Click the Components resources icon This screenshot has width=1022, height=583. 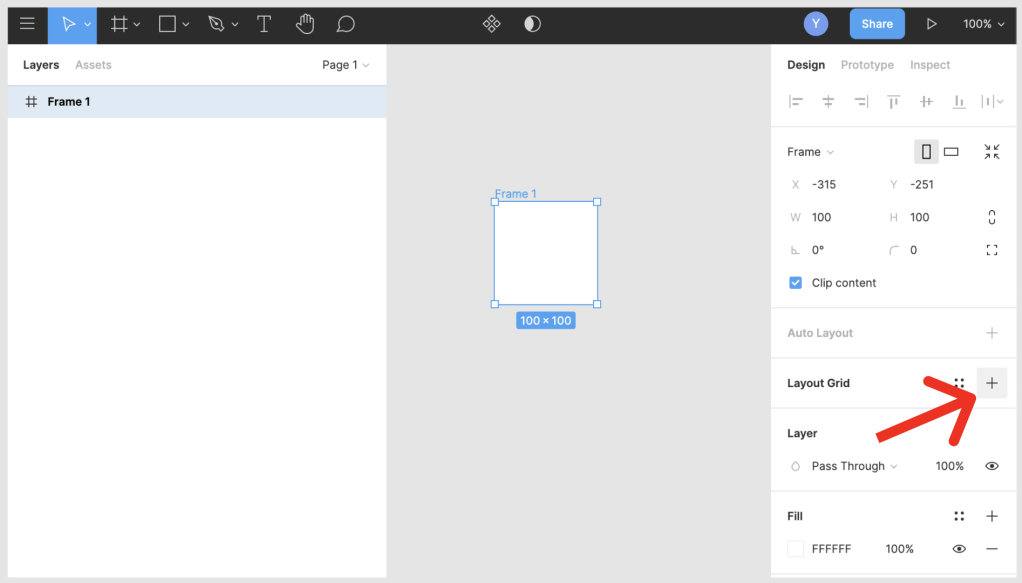point(491,24)
